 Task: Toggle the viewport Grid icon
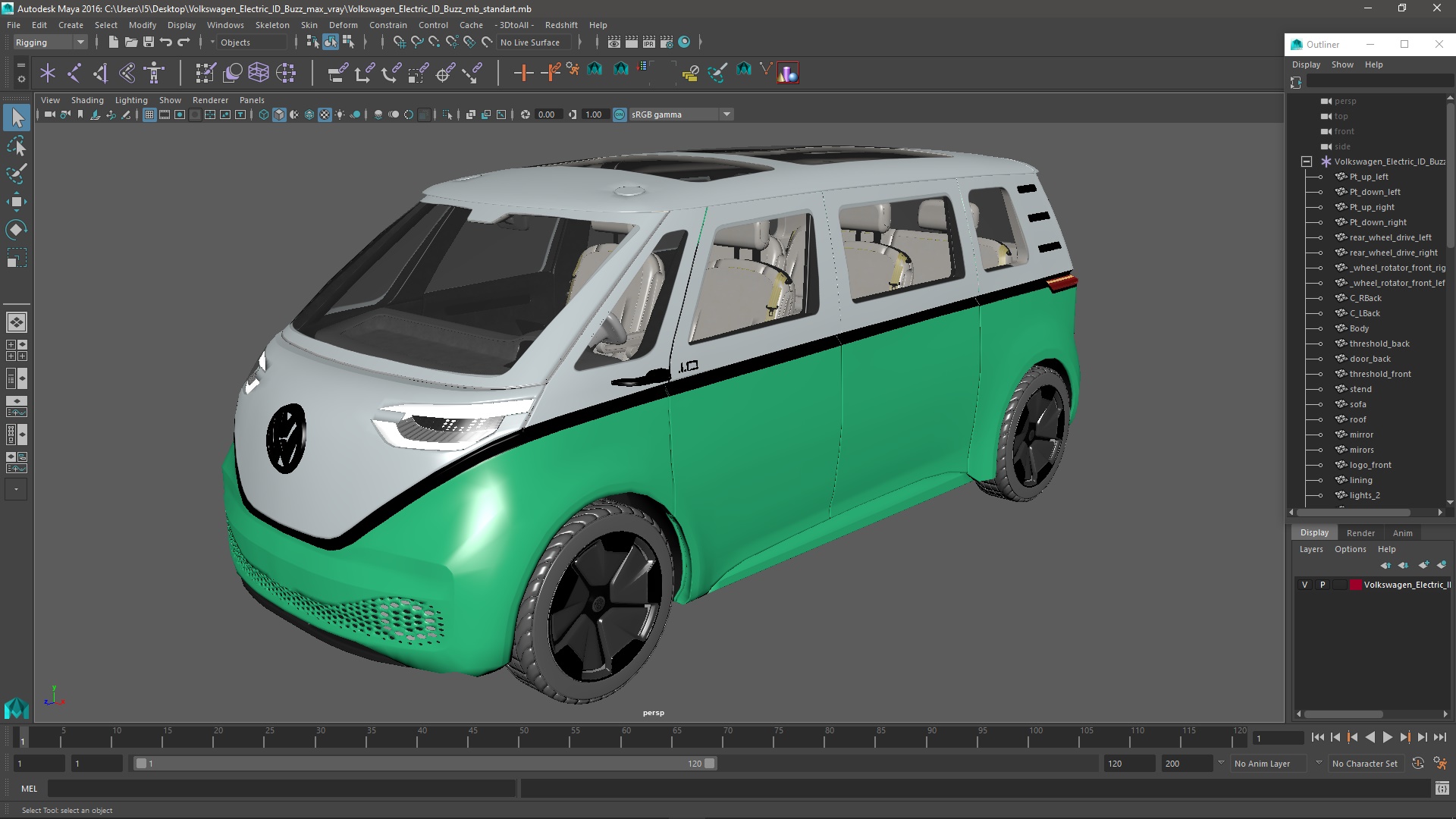coord(149,115)
